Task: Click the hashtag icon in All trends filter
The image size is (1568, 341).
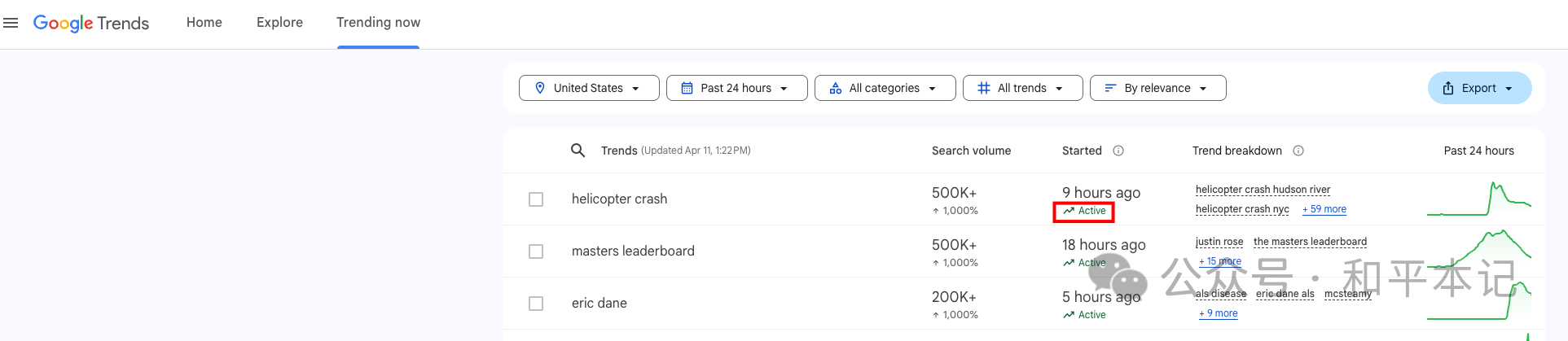Action: pyautogui.click(x=984, y=88)
